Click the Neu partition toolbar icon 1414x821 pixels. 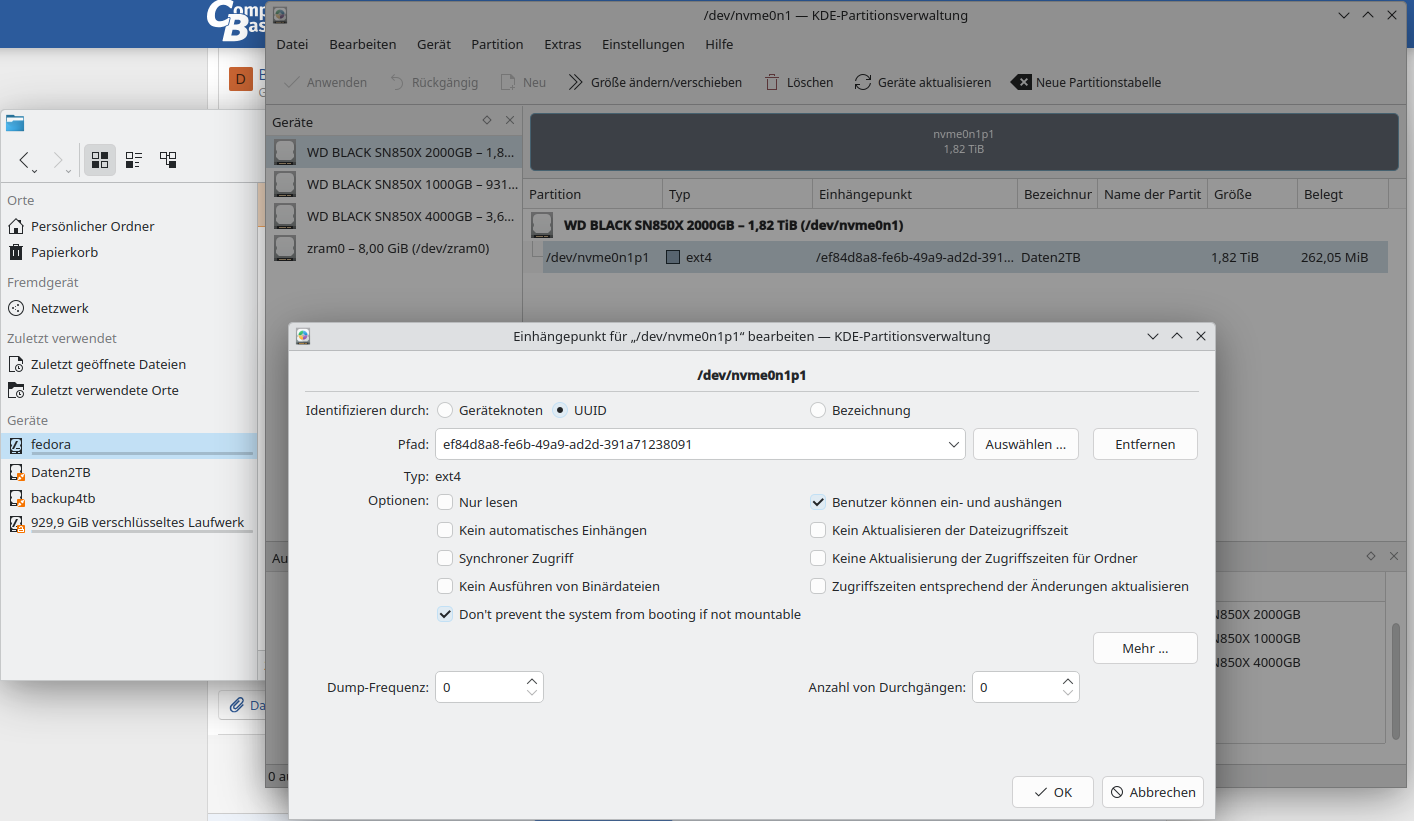pyautogui.click(x=508, y=82)
